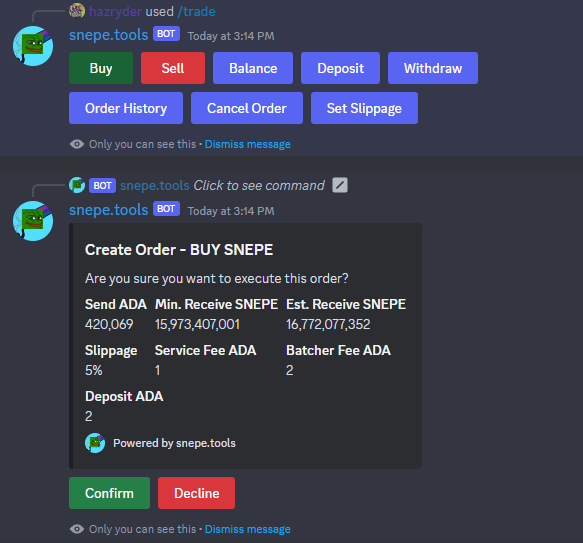Open Order History

pos(126,108)
